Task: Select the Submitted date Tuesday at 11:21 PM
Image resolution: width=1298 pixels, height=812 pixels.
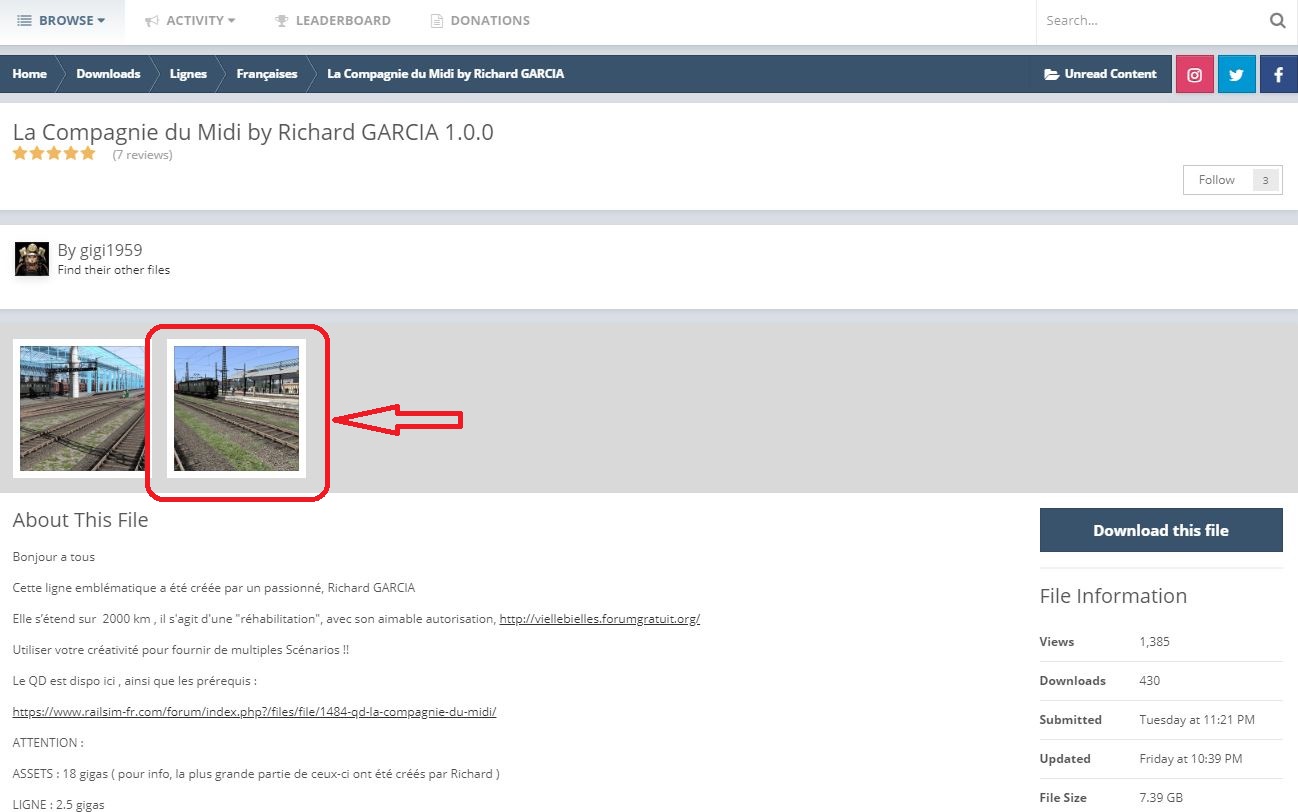Action: pyautogui.click(x=1197, y=720)
